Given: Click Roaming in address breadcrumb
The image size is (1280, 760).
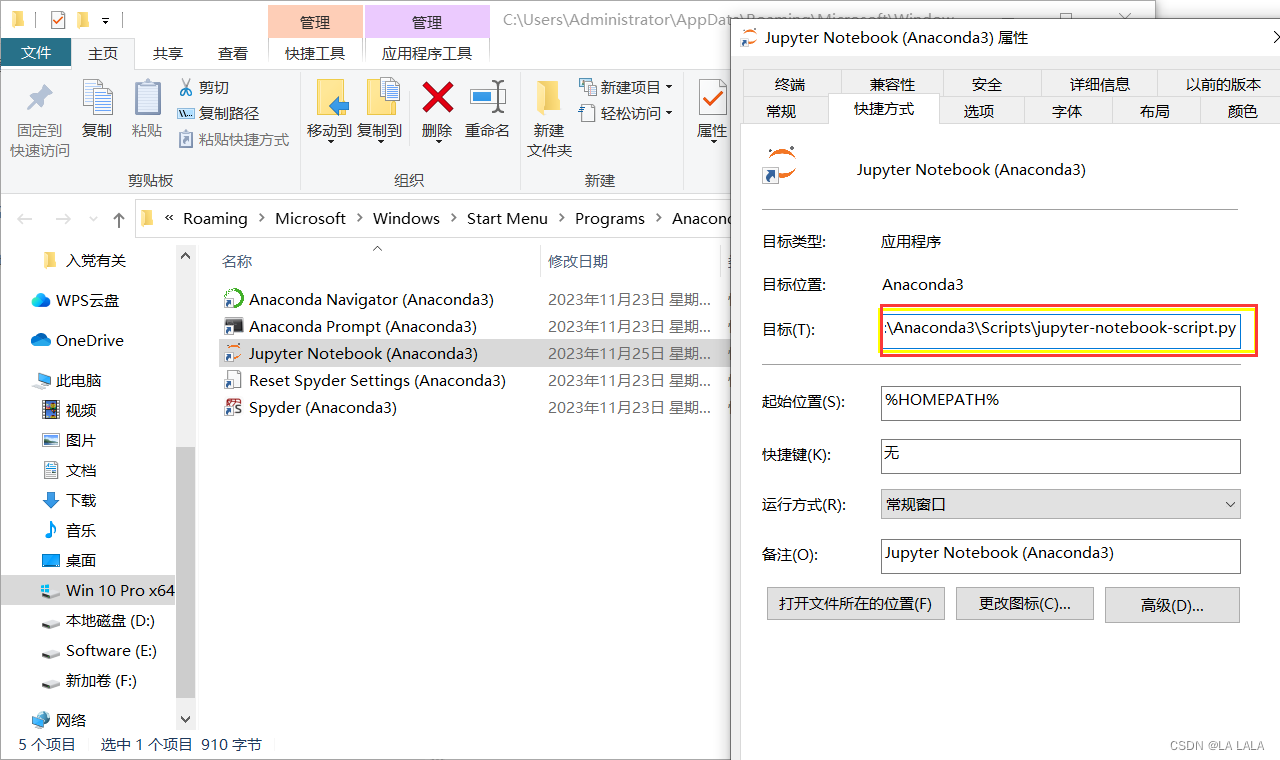Looking at the screenshot, I should 215,218.
